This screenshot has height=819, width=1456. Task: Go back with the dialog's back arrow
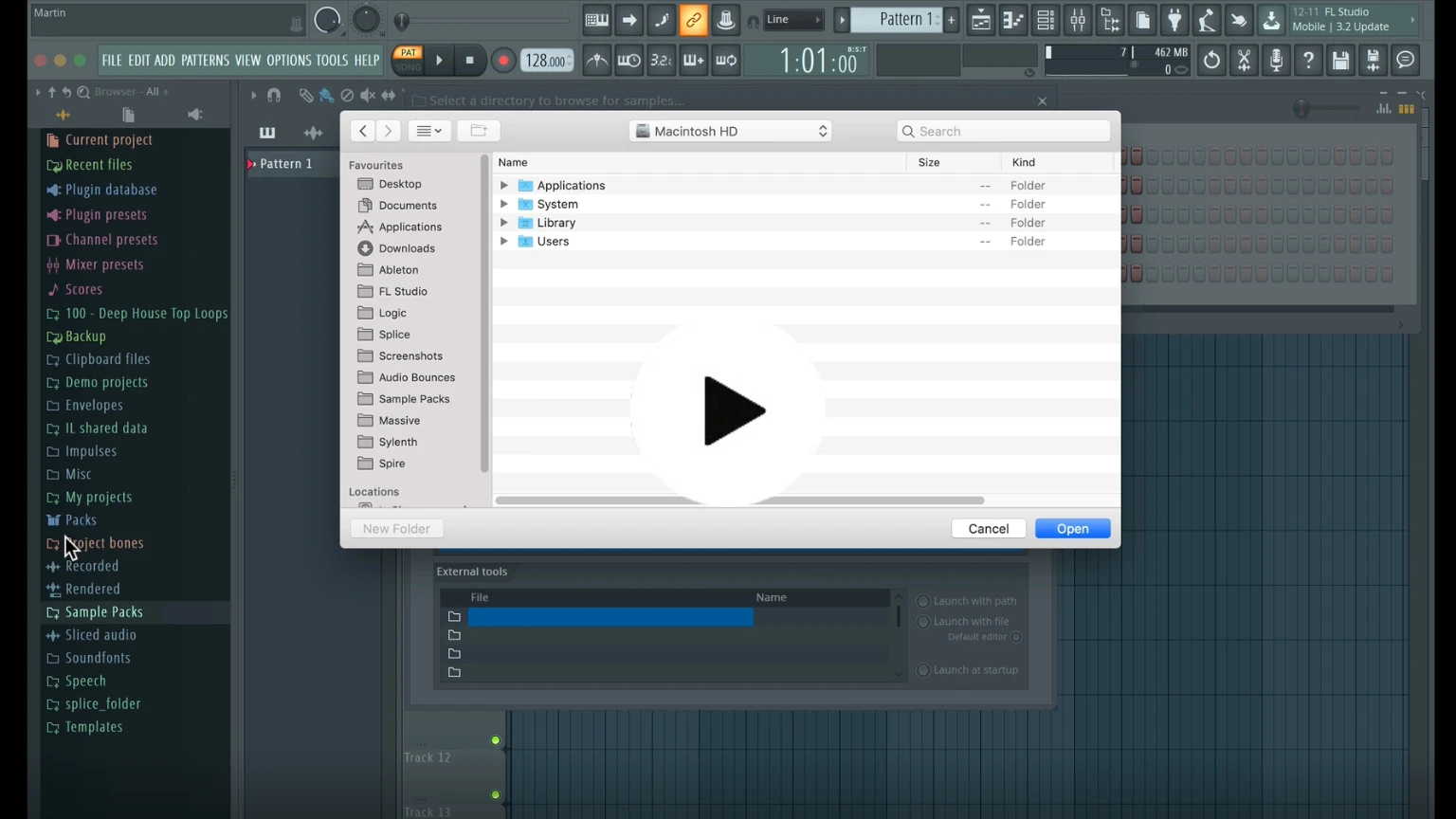(x=363, y=131)
